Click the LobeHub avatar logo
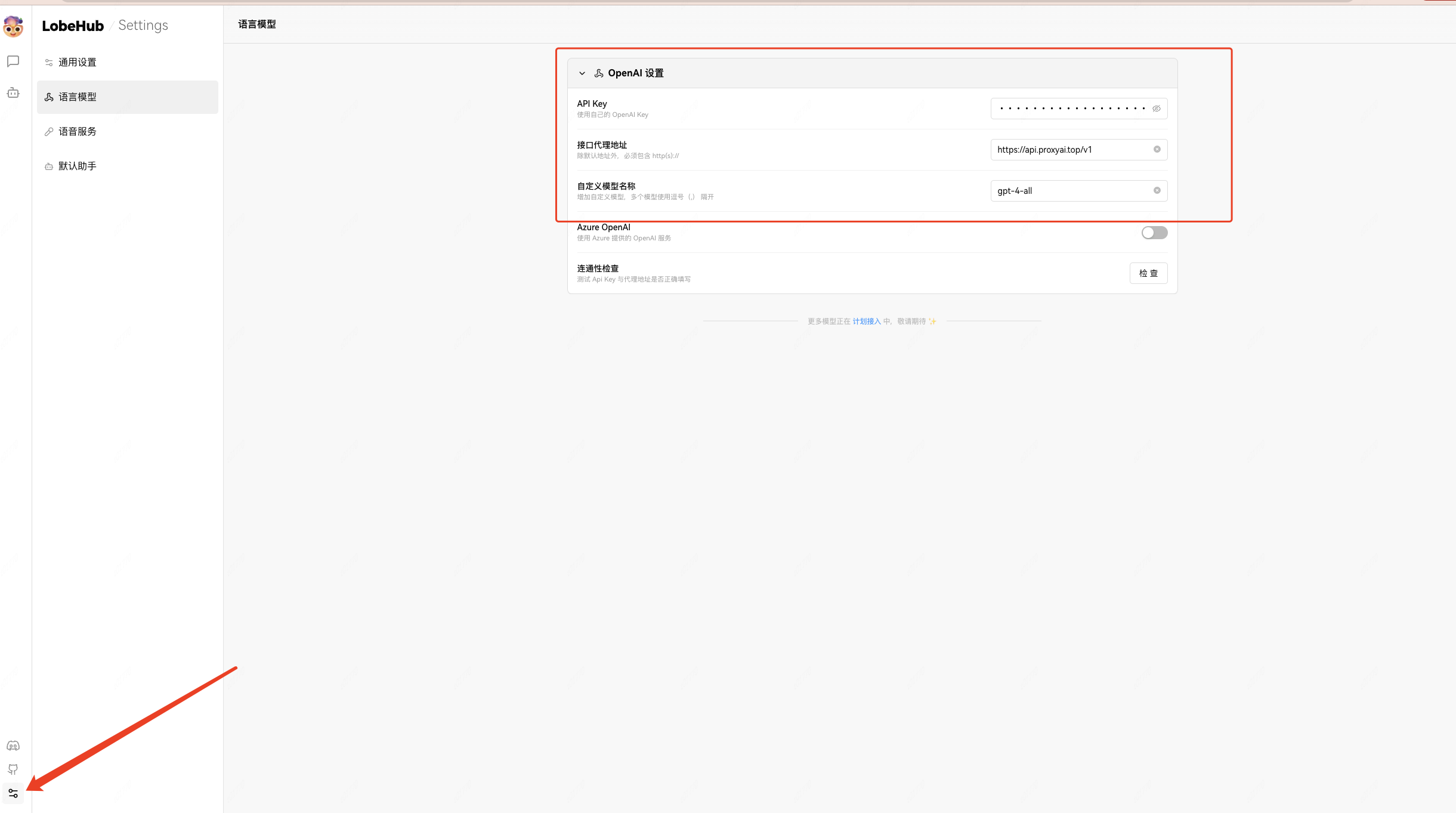 pyautogui.click(x=13, y=26)
